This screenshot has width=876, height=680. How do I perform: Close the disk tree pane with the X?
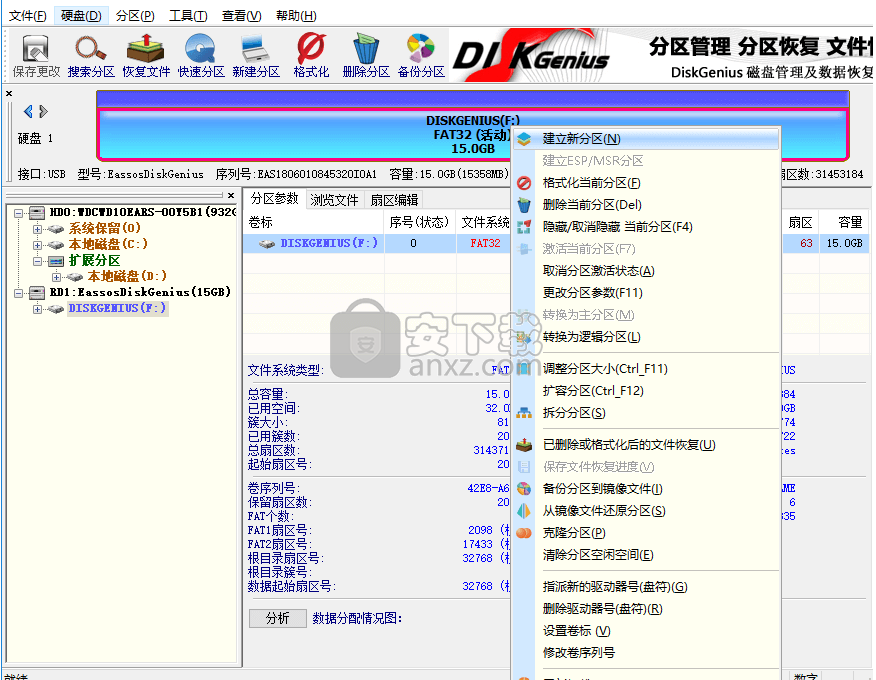pyautogui.click(x=231, y=195)
